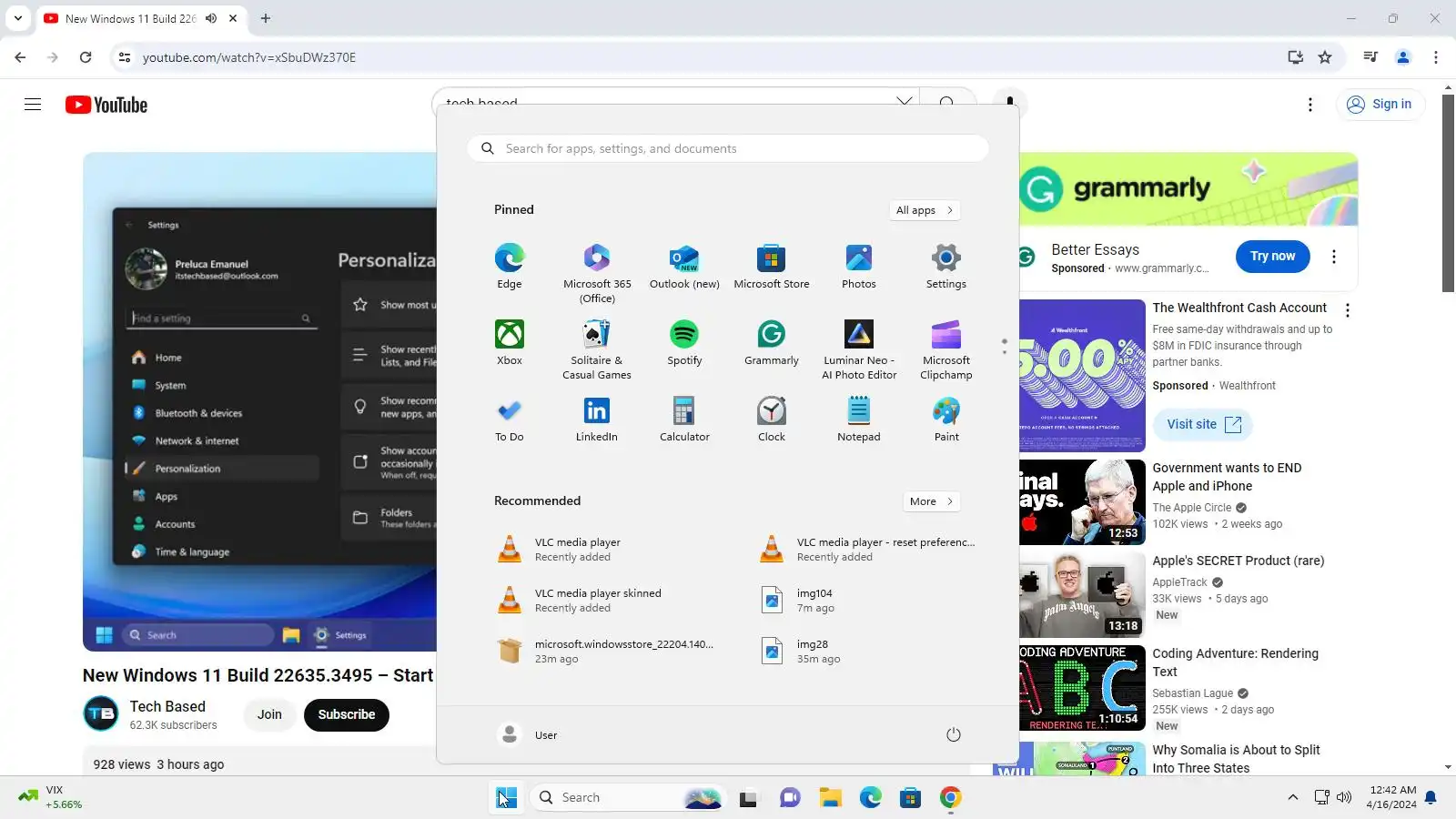Viewport: 1456px width, 819px height.
Task: Launch the Clock app
Action: [771, 419]
